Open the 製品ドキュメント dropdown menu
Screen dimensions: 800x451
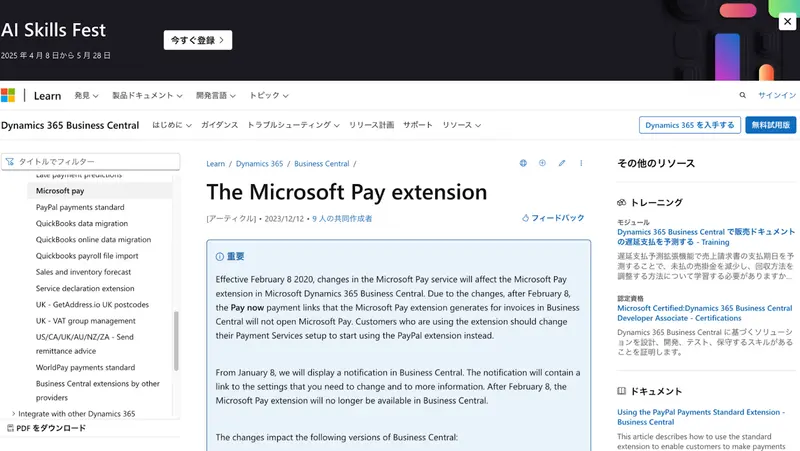[147, 95]
